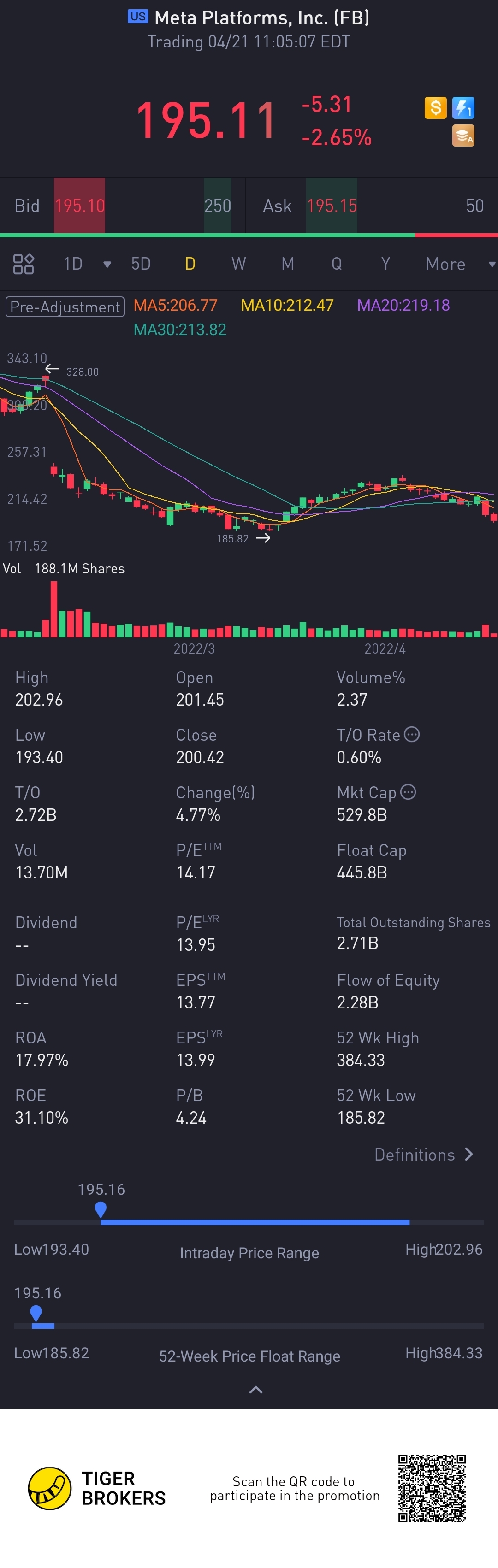Switch chart to 5D view
The height and width of the screenshot is (1568, 498).
[x=141, y=264]
